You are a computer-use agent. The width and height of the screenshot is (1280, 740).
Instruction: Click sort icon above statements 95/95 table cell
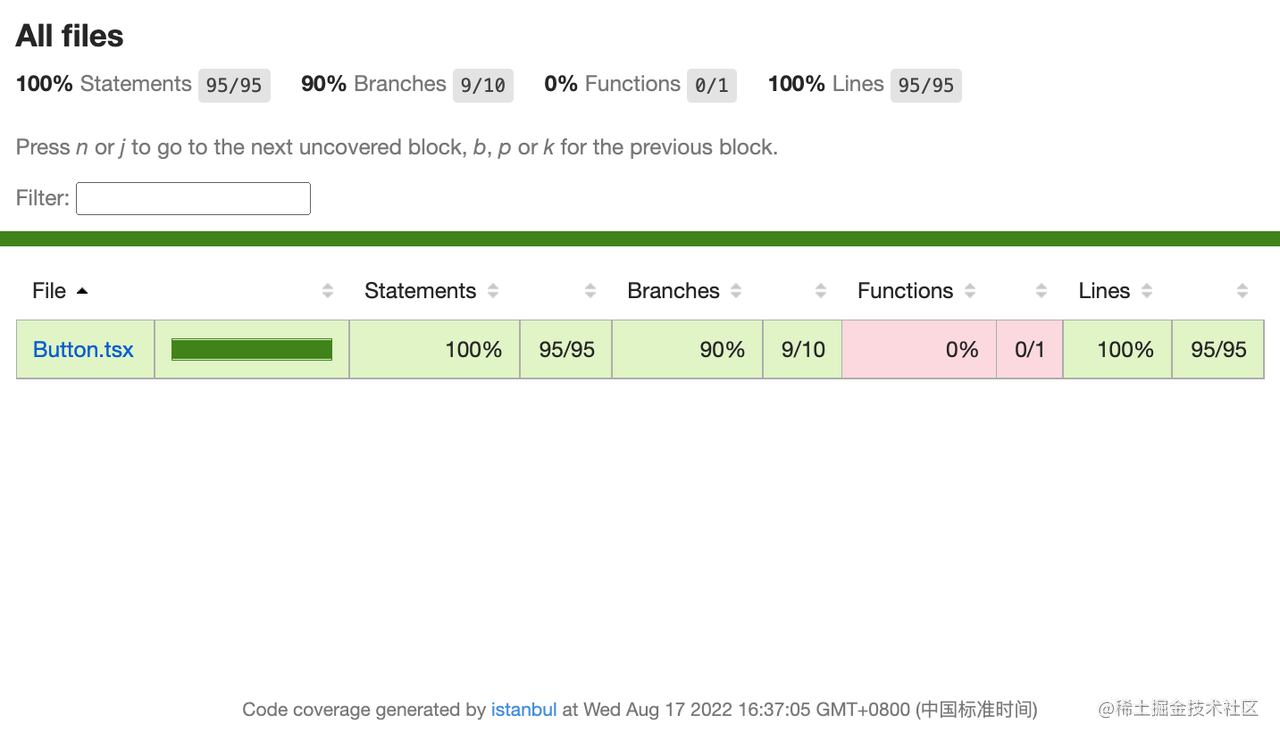click(x=590, y=291)
